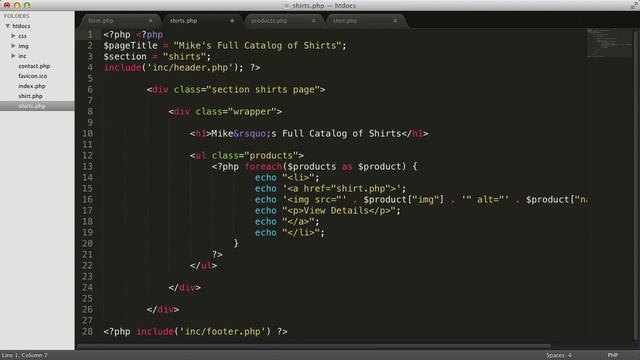Open the Spaces: 4 indentation menu
This screenshot has width=640, height=360.
(x=559, y=355)
